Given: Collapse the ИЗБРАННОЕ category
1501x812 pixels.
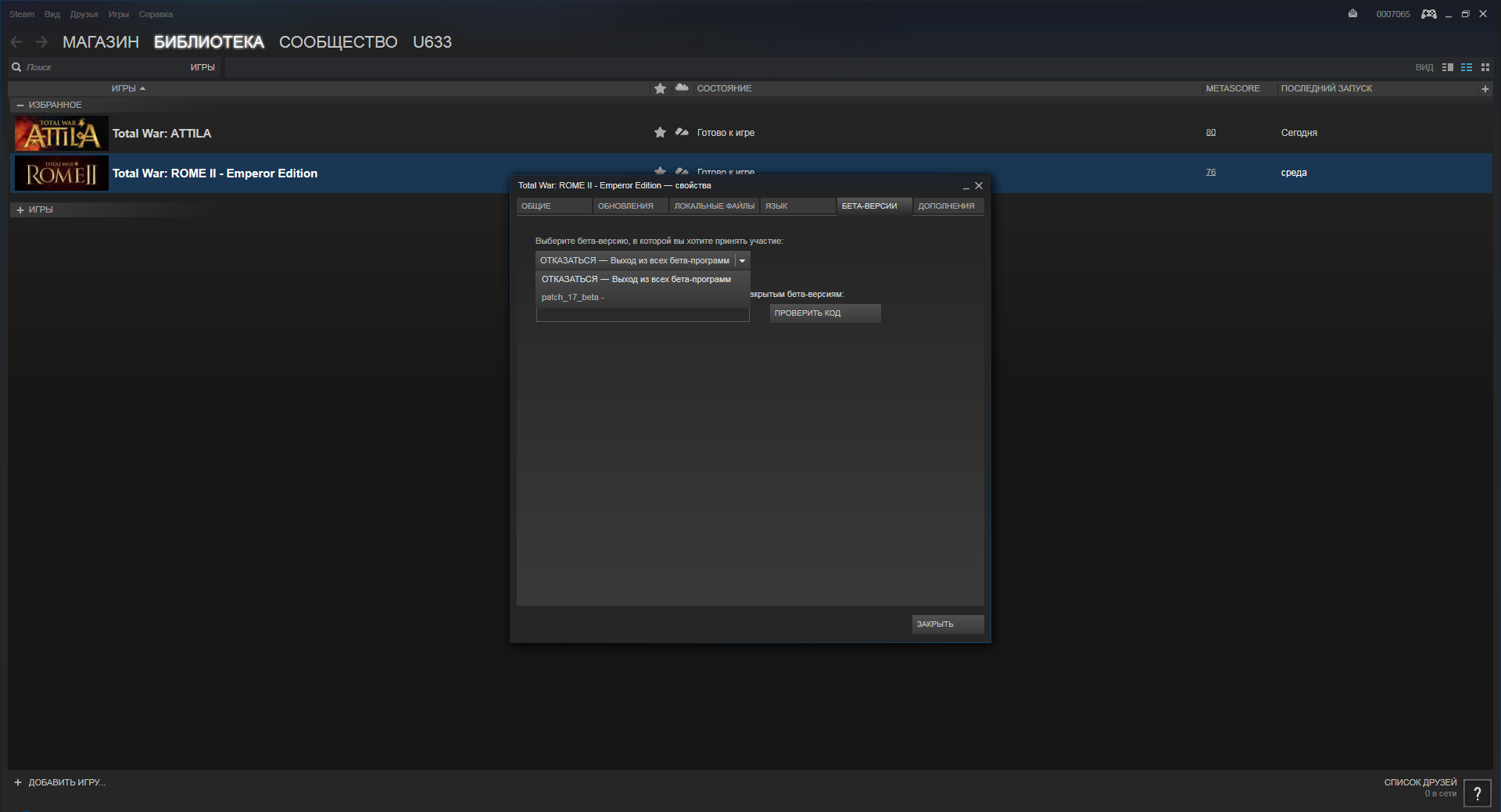Looking at the screenshot, I should [x=20, y=106].
